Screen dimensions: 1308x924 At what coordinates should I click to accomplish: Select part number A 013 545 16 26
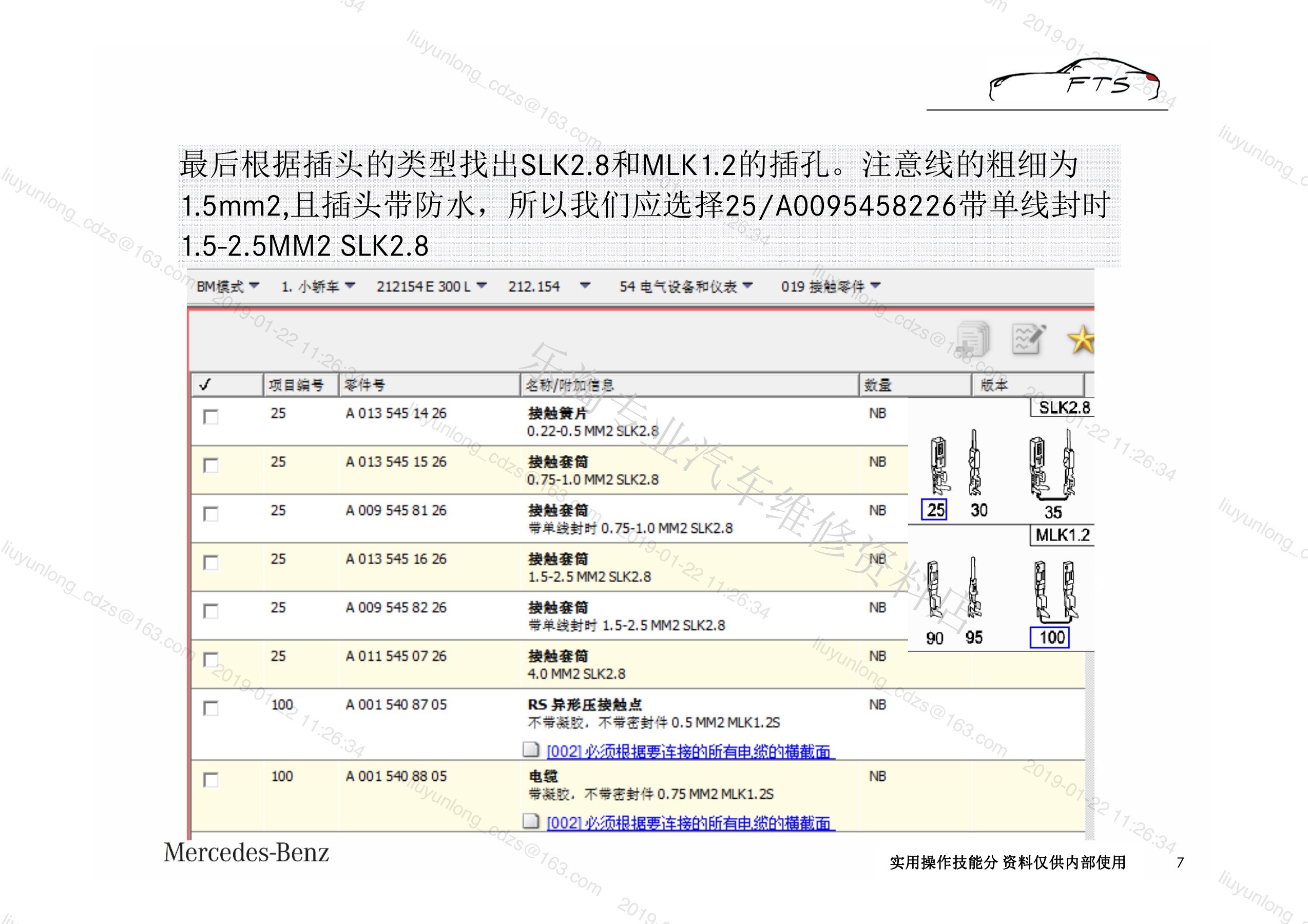pos(396,559)
